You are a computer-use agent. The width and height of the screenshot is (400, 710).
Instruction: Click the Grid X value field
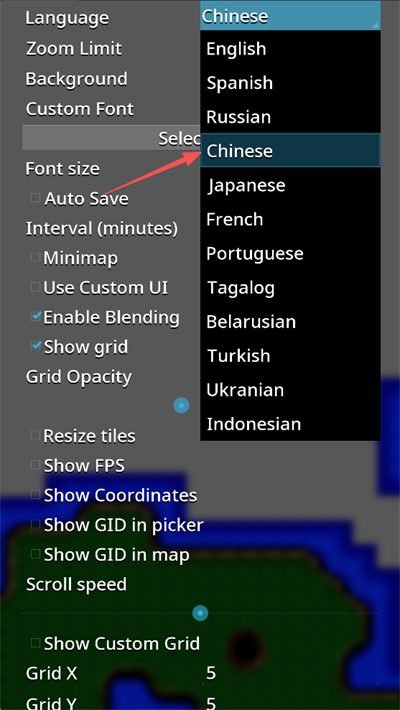(x=290, y=673)
